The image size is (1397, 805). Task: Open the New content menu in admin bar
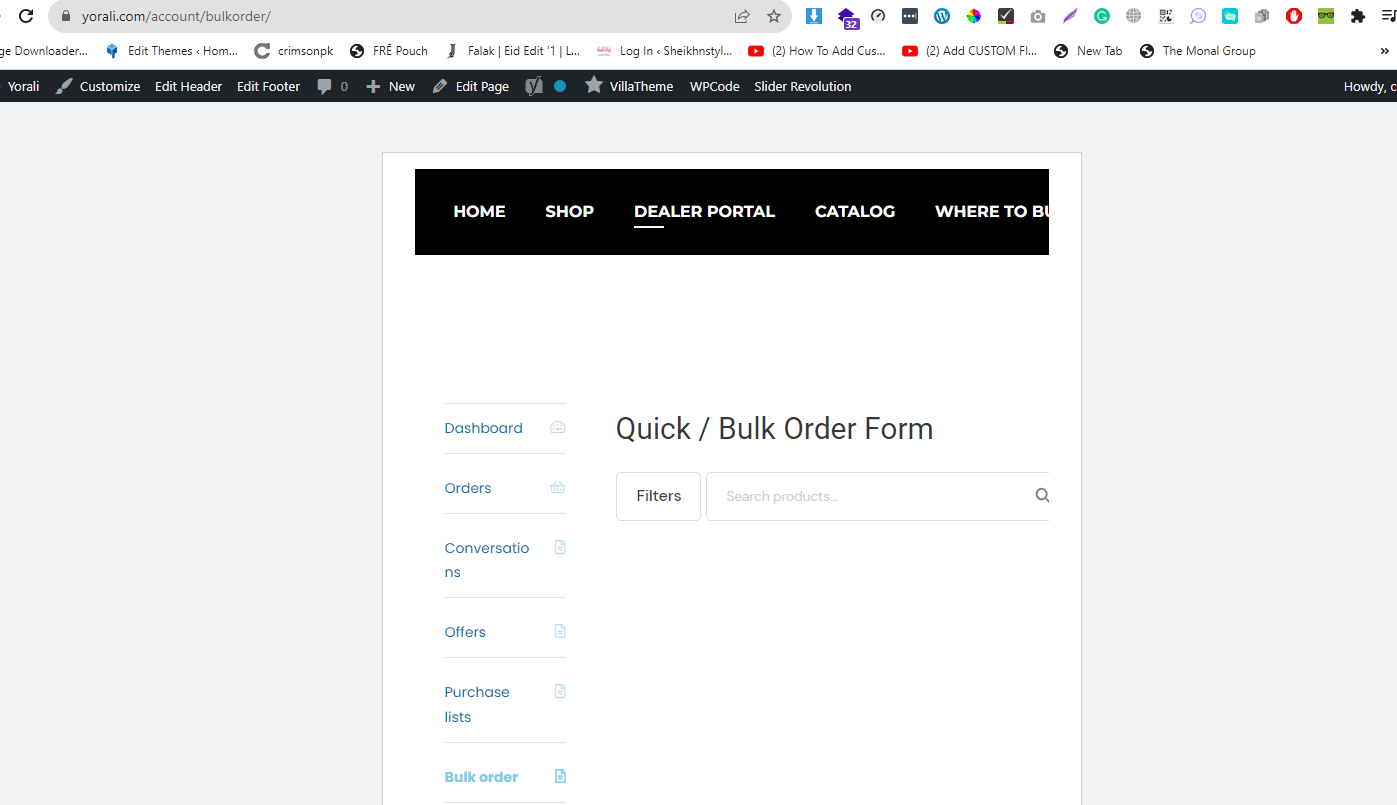pos(390,86)
